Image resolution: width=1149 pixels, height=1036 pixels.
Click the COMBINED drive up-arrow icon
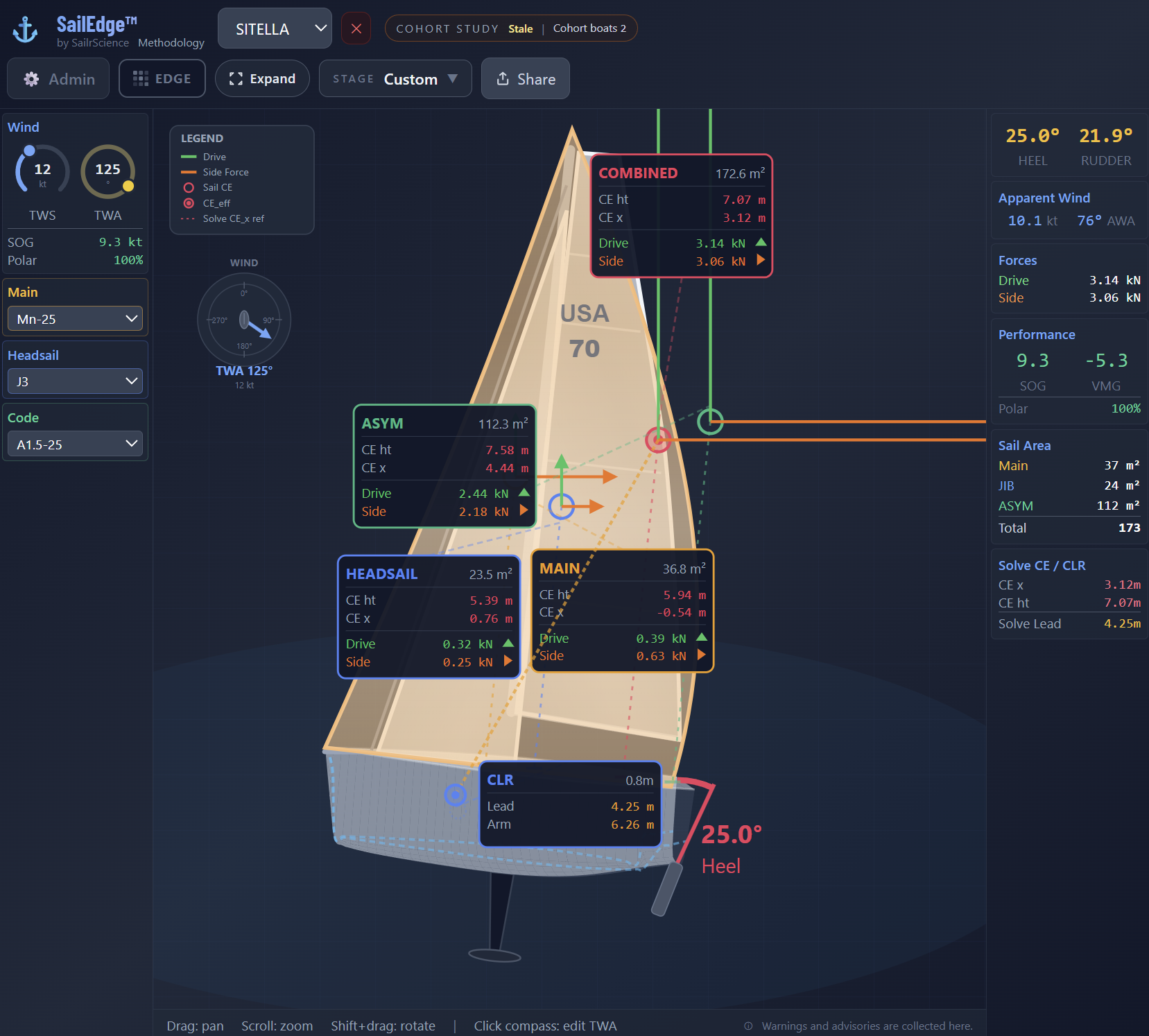761,242
